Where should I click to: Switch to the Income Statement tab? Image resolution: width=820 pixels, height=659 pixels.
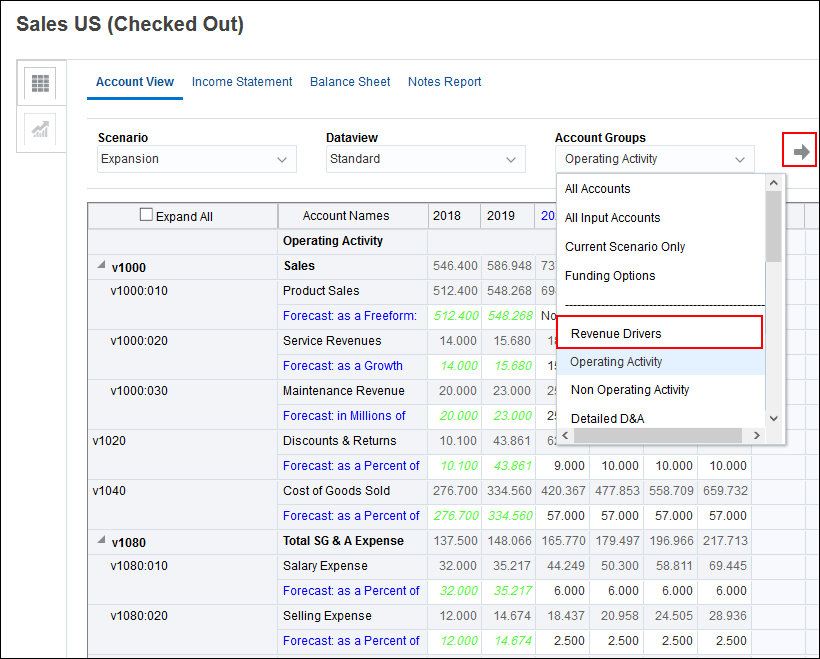coord(242,81)
